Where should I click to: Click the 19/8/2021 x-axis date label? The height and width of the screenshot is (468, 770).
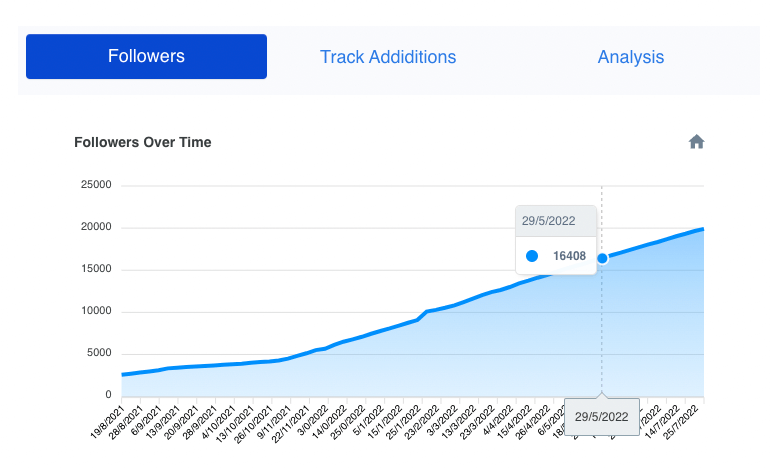[109, 422]
